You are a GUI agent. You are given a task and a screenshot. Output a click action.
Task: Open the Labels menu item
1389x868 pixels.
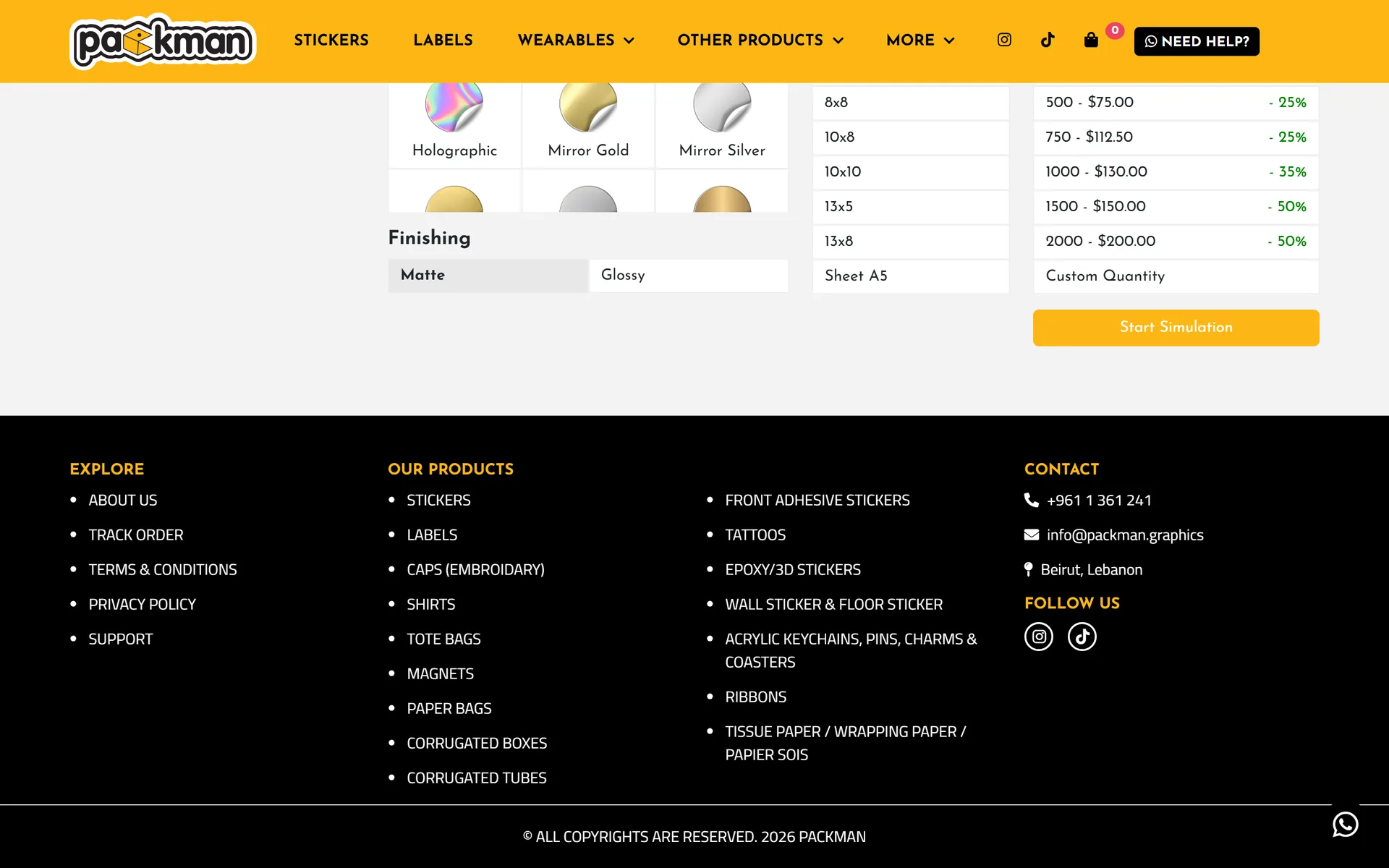(443, 41)
